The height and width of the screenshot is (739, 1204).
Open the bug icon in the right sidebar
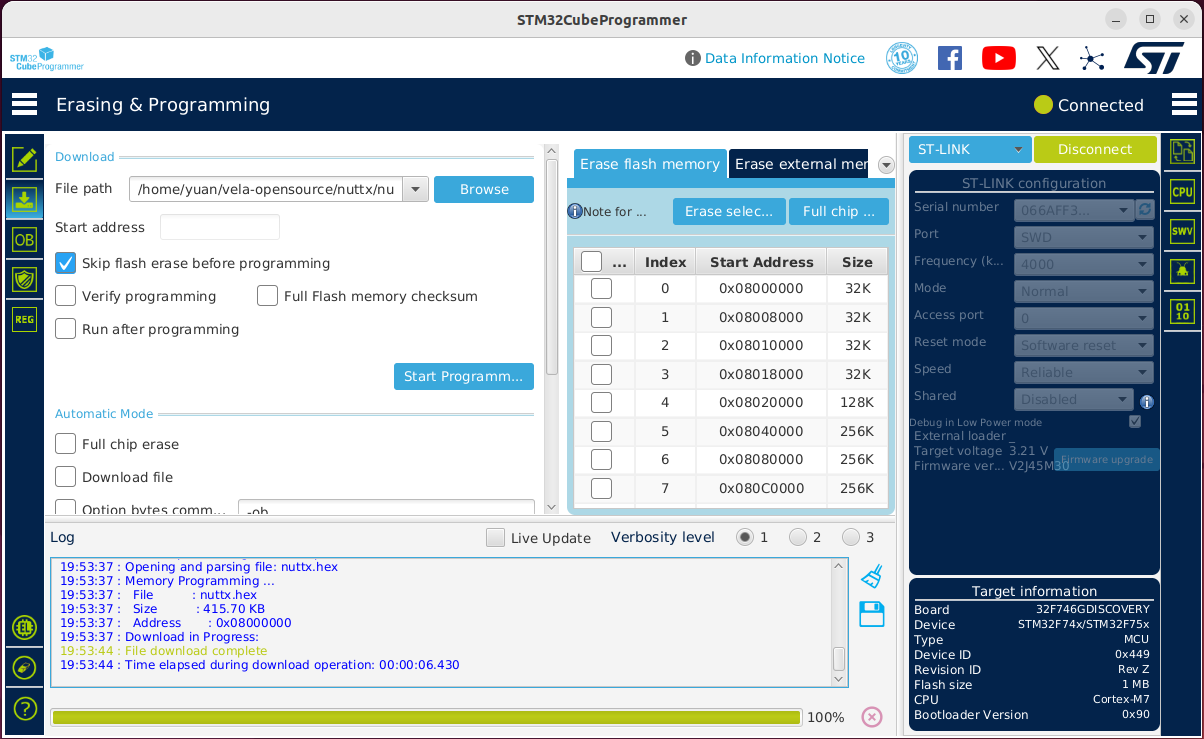(1183, 271)
